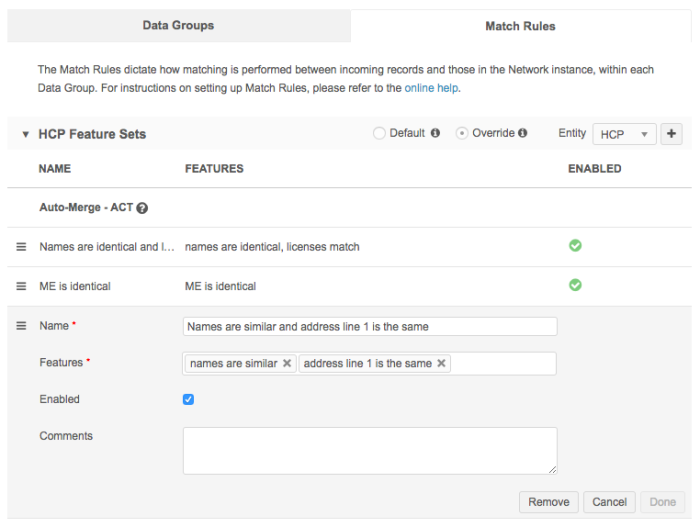This screenshot has width=700, height=527.
Task: Uncheck the Enabled checkbox
Action: [x=189, y=400]
